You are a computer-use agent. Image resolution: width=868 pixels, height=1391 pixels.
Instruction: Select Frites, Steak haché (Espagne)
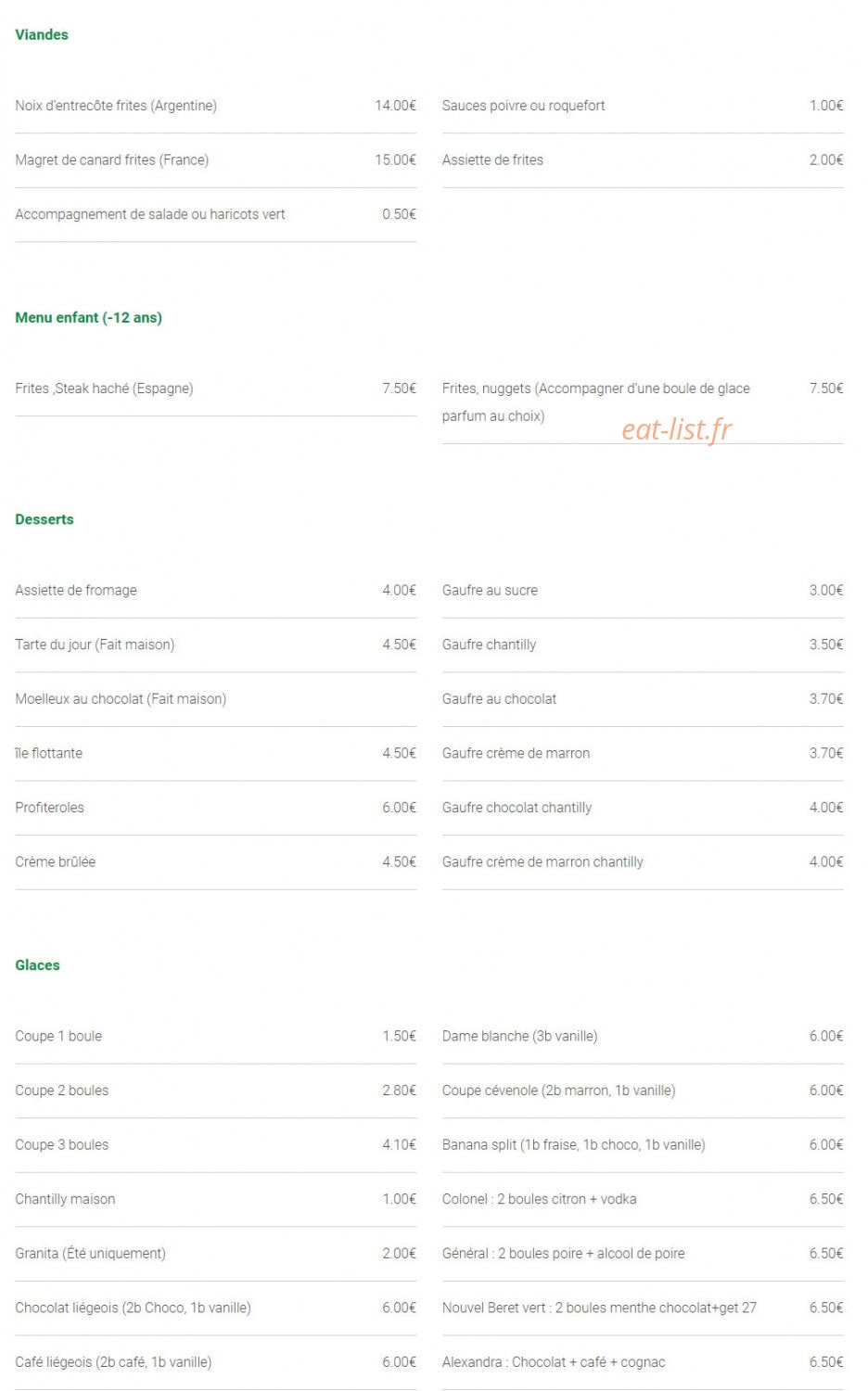point(104,389)
